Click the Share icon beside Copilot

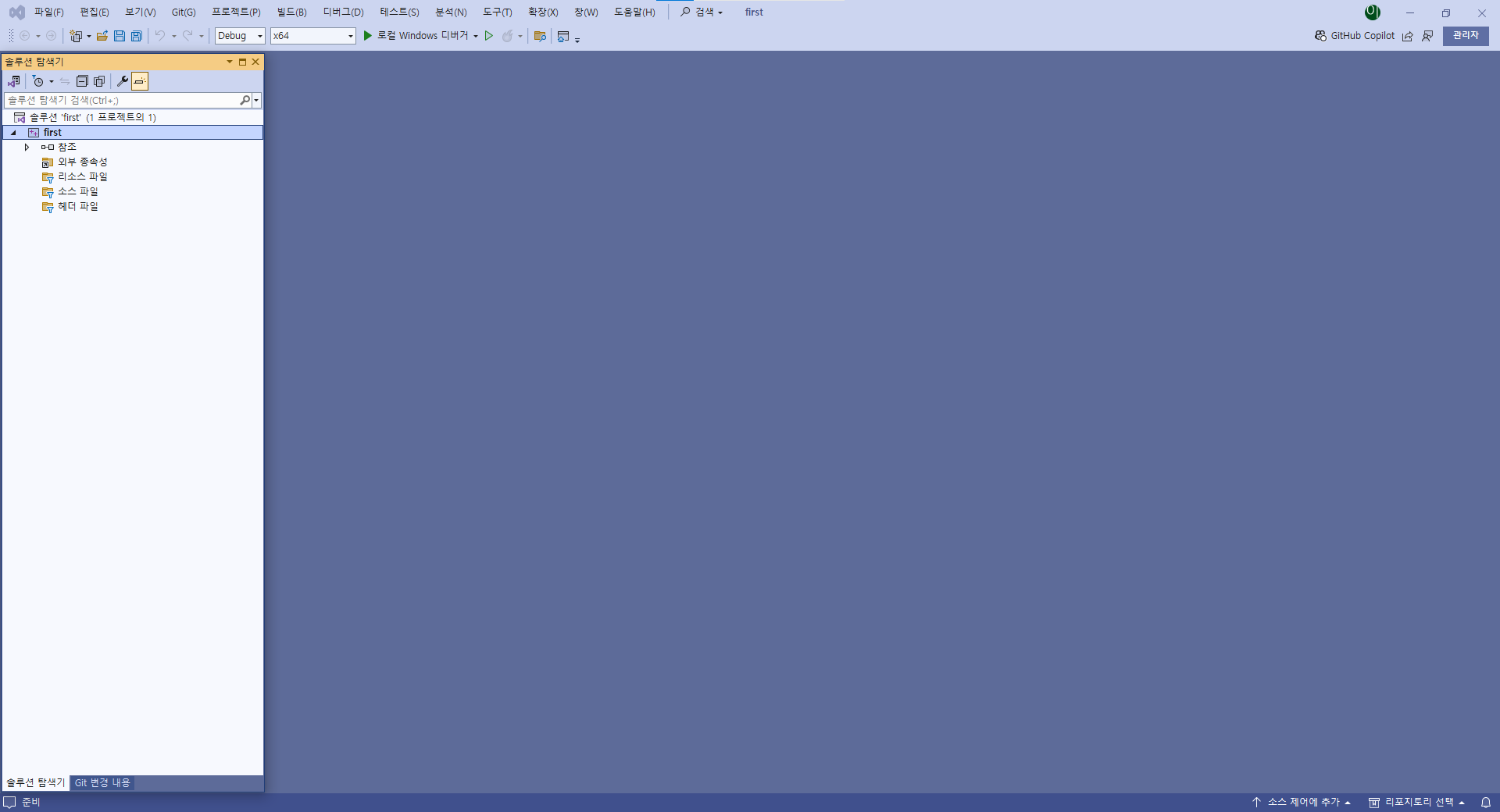[1408, 36]
